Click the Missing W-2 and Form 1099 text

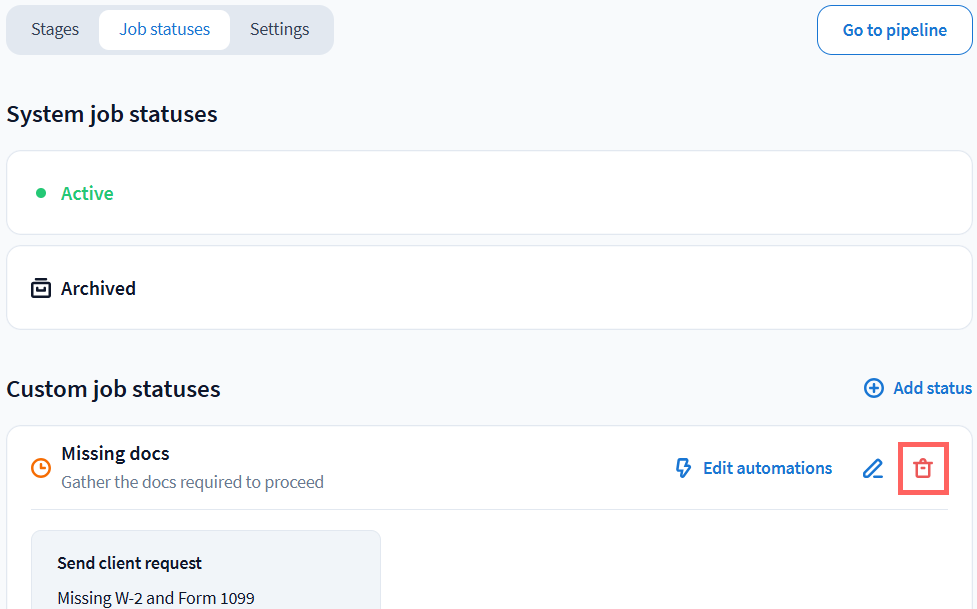click(156, 598)
